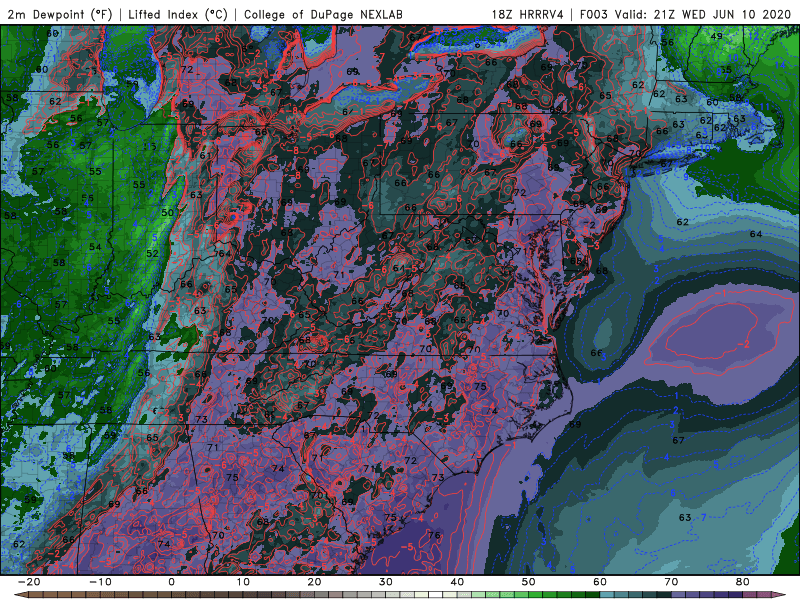Click 'College of DuPage NEXLAB' header text
This screenshot has width=800, height=600.
323,14
